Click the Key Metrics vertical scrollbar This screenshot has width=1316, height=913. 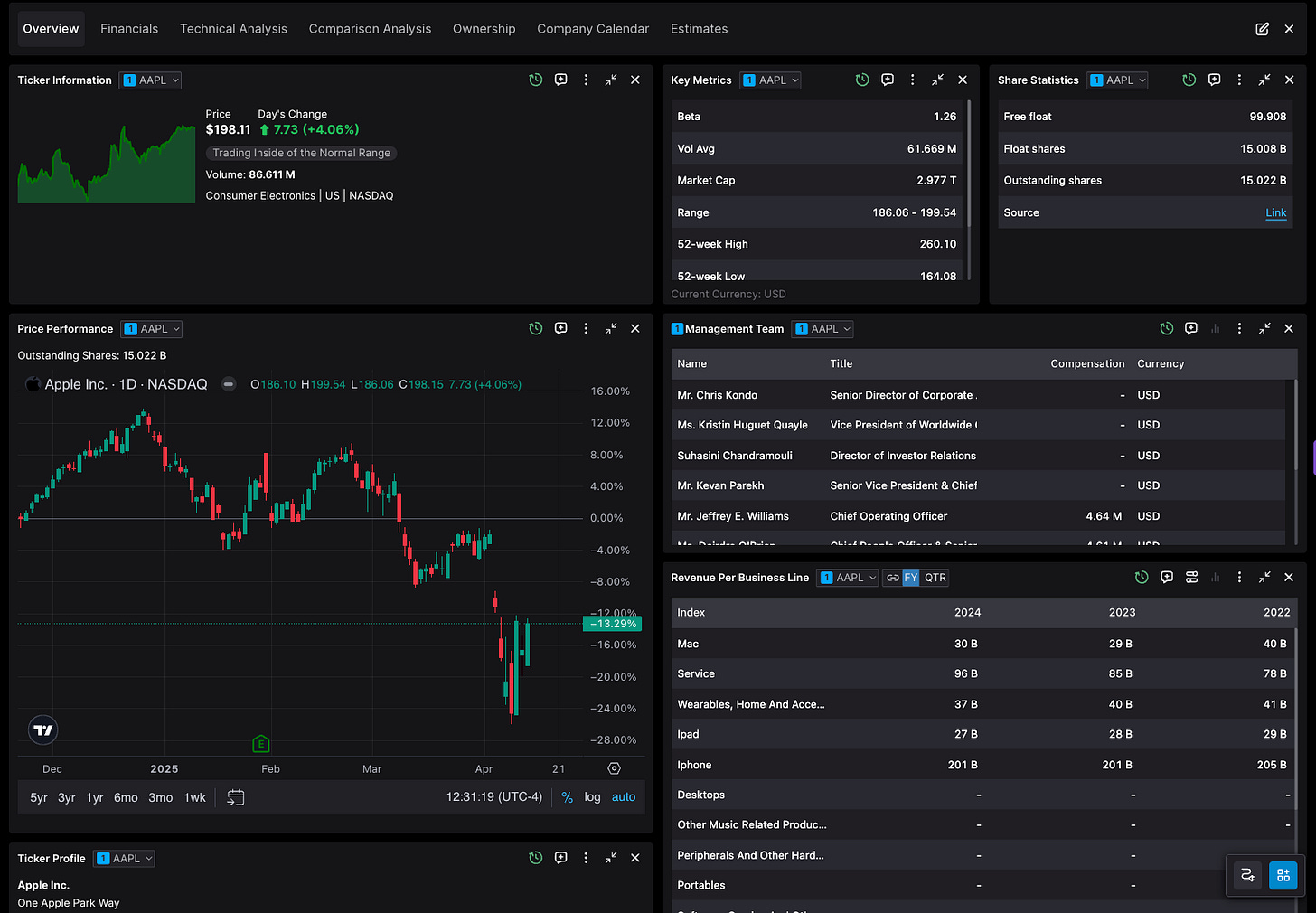click(969, 163)
